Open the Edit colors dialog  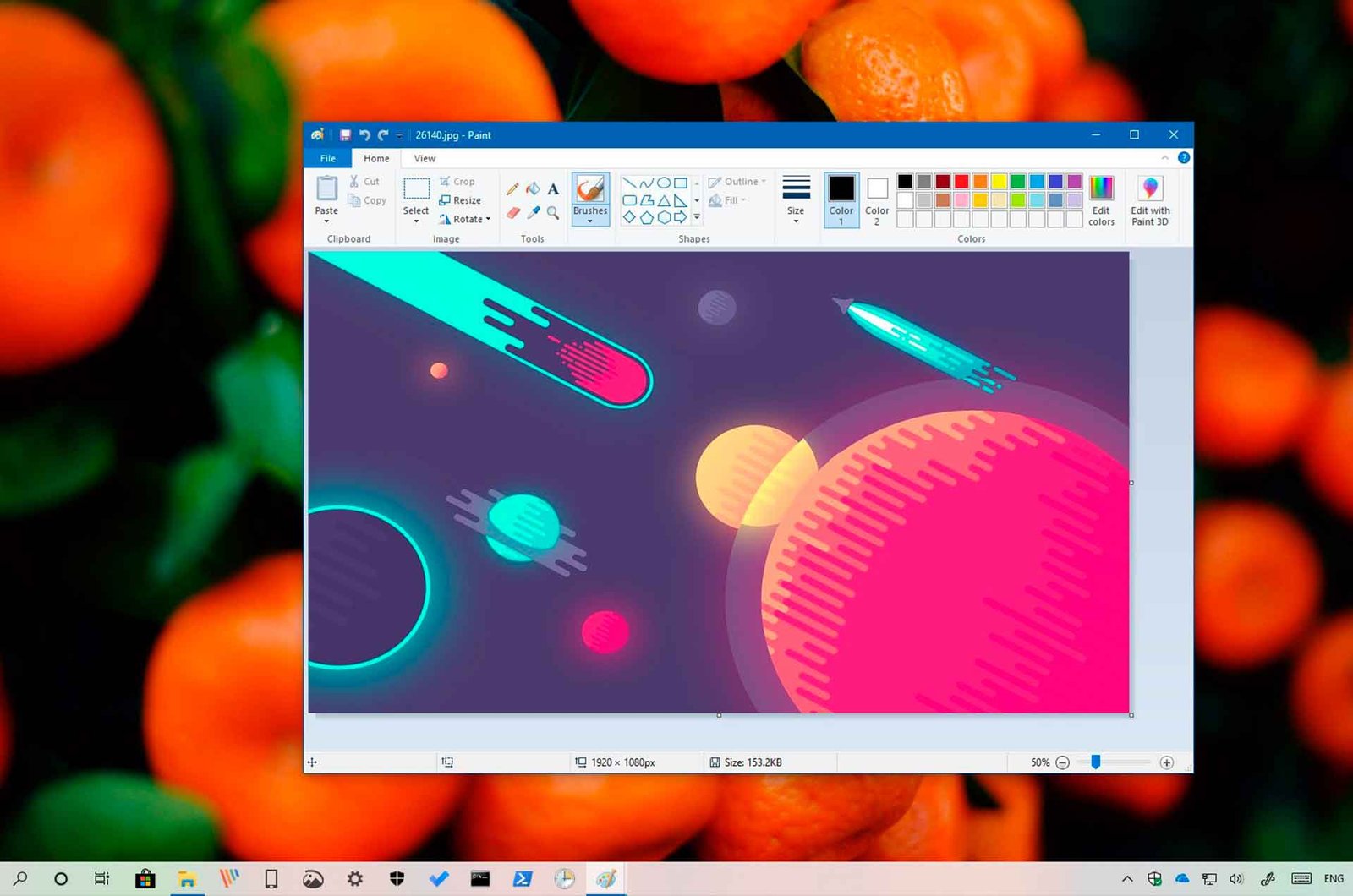click(1101, 200)
